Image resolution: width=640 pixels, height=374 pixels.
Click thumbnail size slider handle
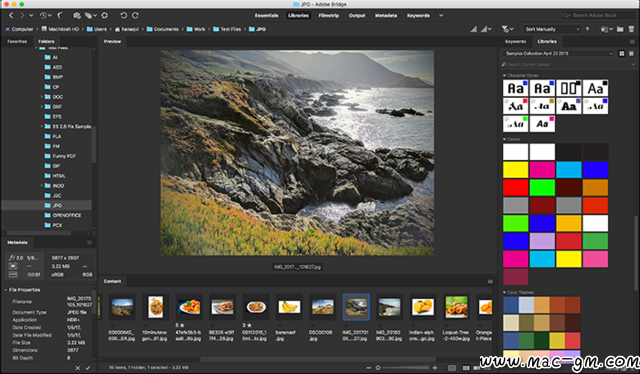coord(378,368)
